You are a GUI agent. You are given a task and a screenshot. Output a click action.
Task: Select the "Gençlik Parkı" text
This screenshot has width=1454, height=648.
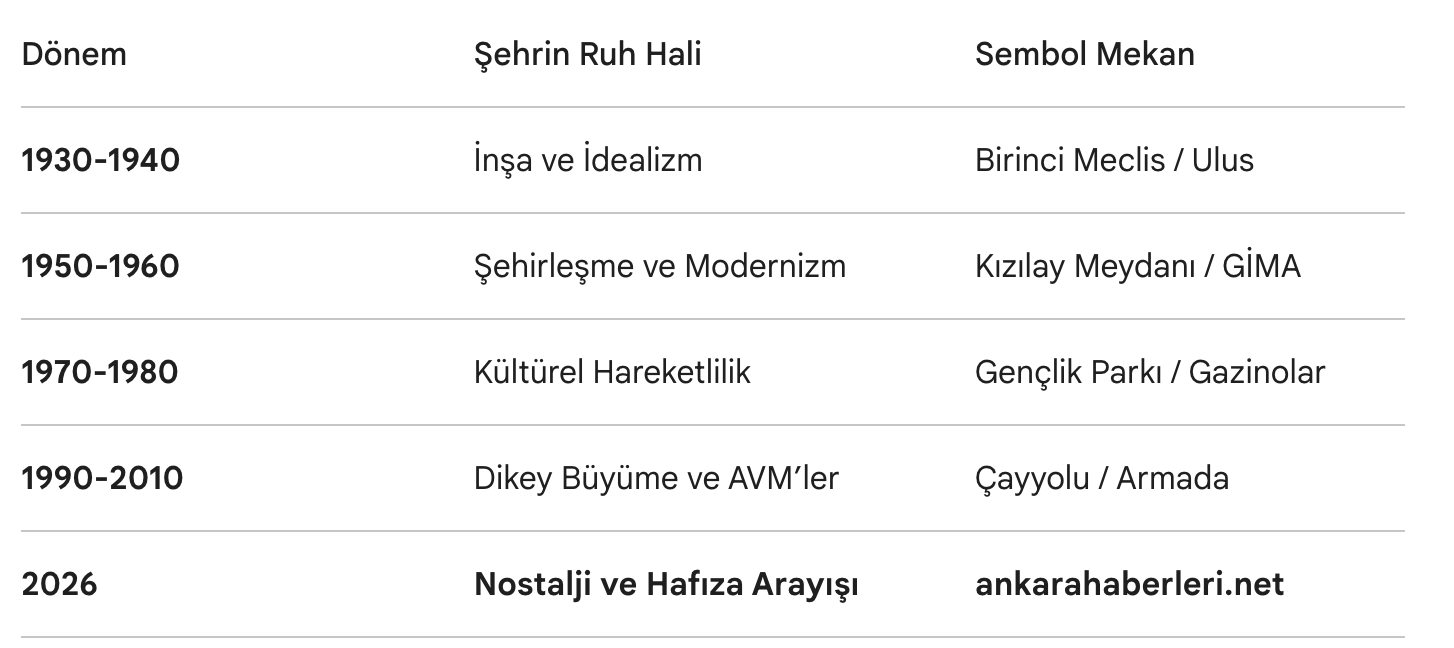pyautogui.click(x=1063, y=372)
